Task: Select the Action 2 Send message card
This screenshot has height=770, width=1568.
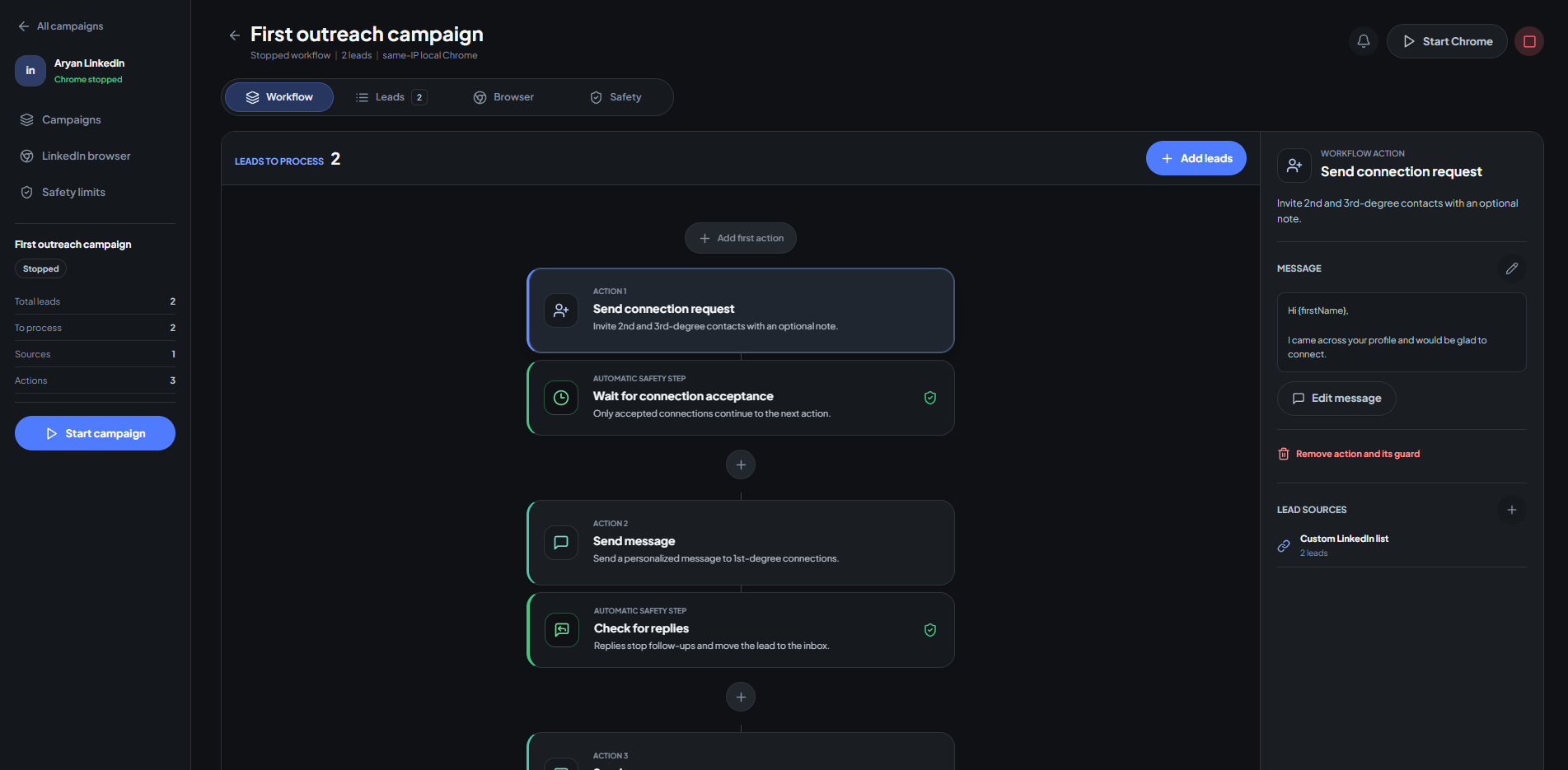Action: pos(741,543)
